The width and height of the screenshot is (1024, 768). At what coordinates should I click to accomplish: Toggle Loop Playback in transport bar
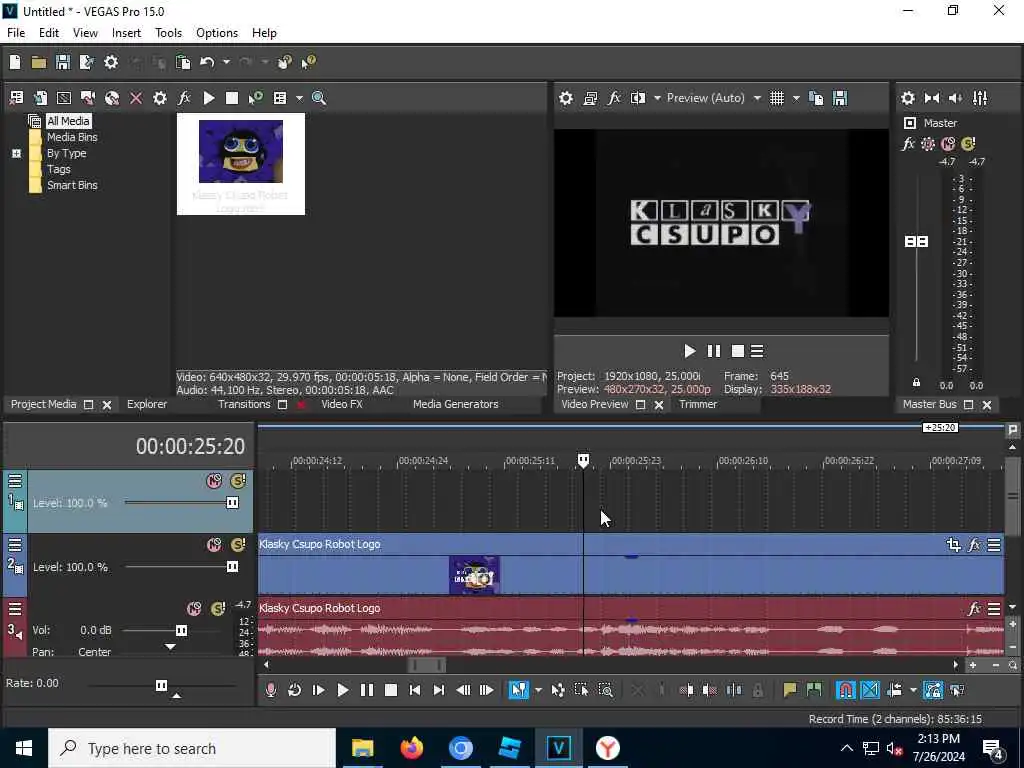click(295, 690)
